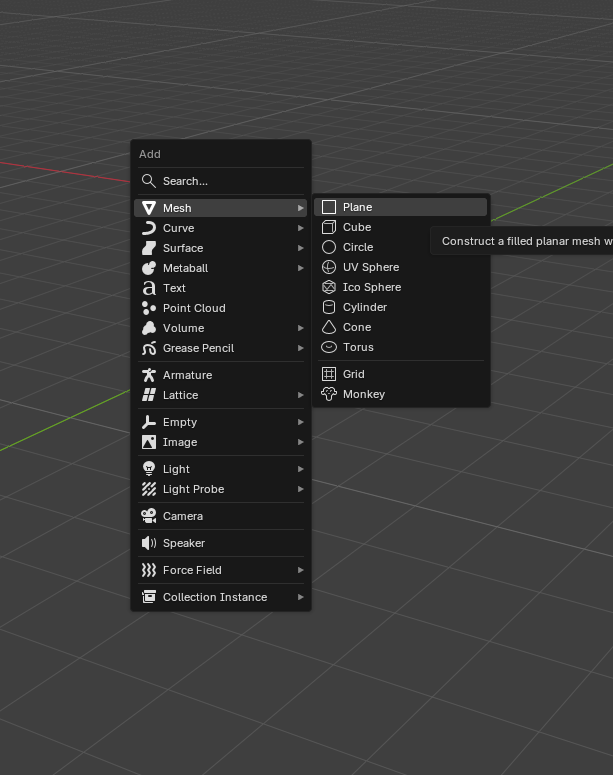The height and width of the screenshot is (775, 613).
Task: Expand the Surface submenu arrow
Action: click(301, 248)
